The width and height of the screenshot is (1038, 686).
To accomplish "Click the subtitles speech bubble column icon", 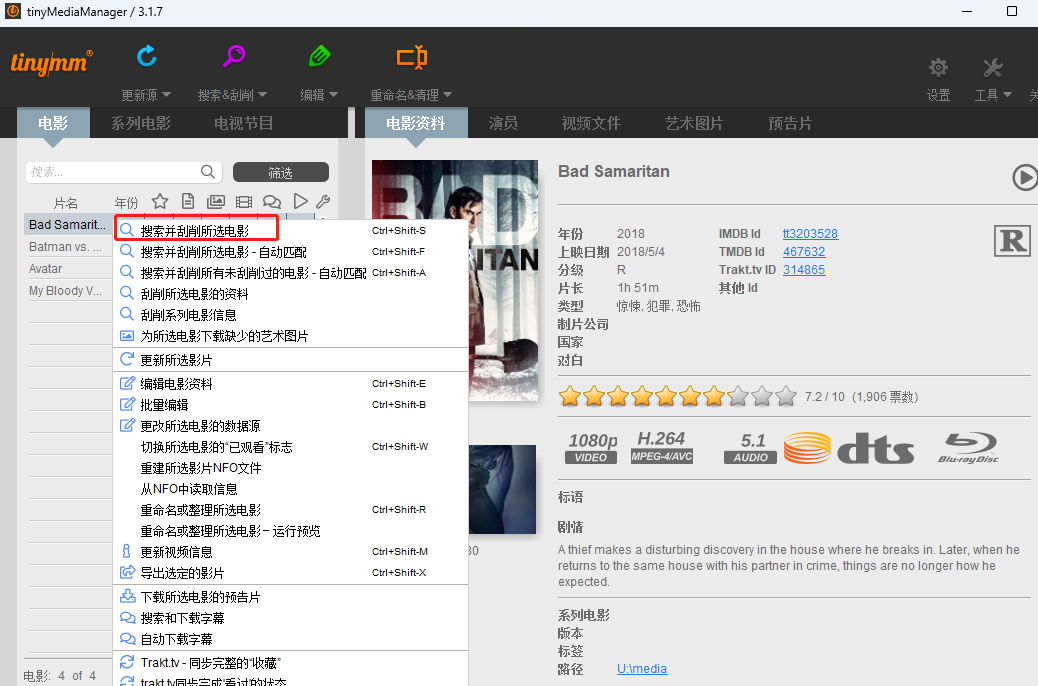I will pyautogui.click(x=272, y=201).
